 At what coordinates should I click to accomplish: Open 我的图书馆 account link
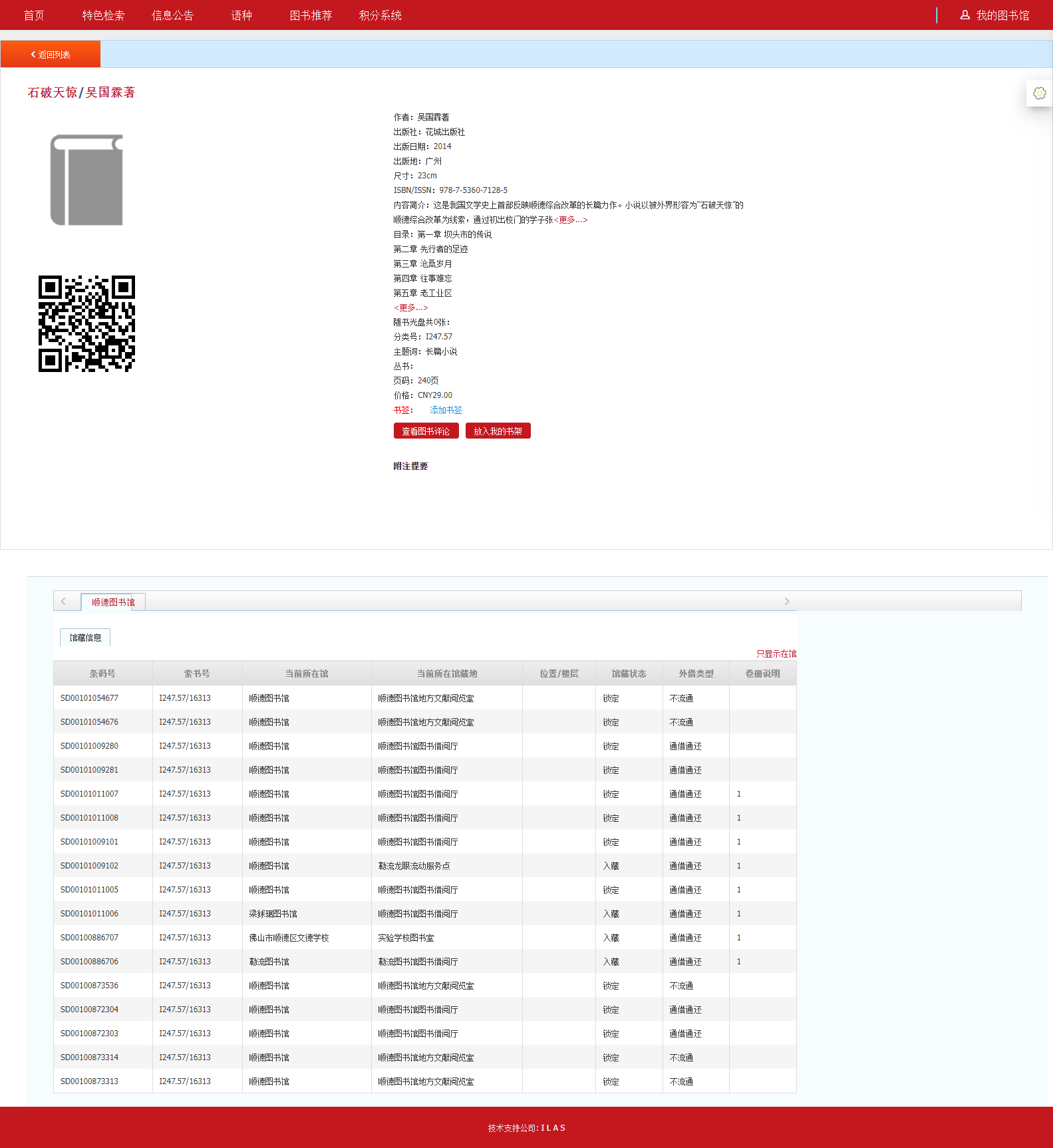(1002, 15)
